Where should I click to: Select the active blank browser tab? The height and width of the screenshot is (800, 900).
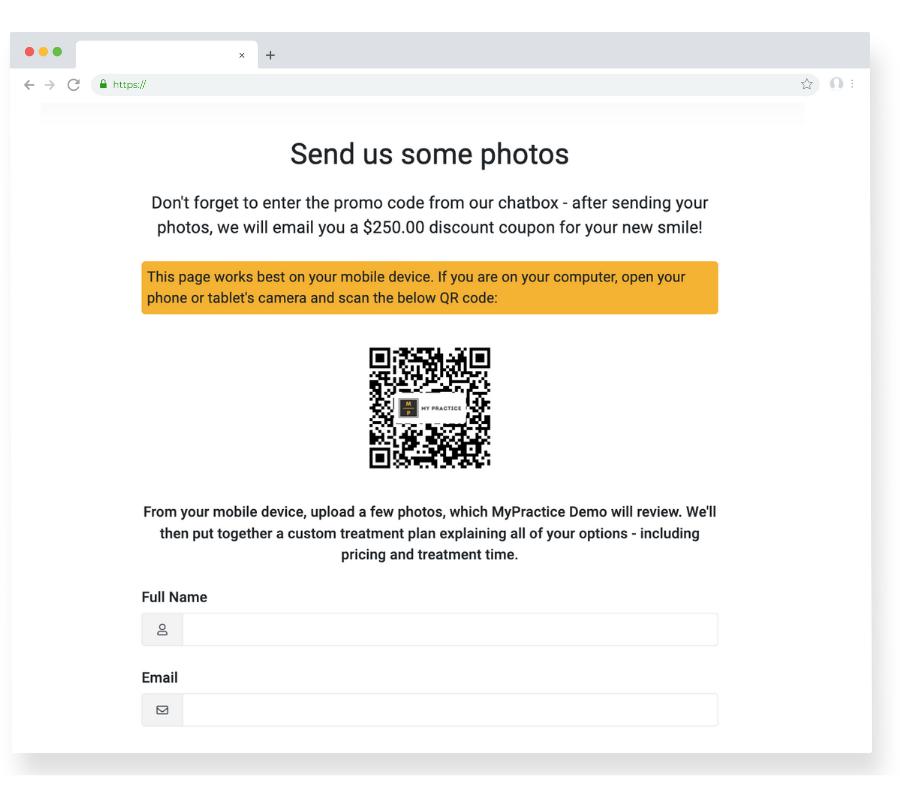click(x=166, y=55)
